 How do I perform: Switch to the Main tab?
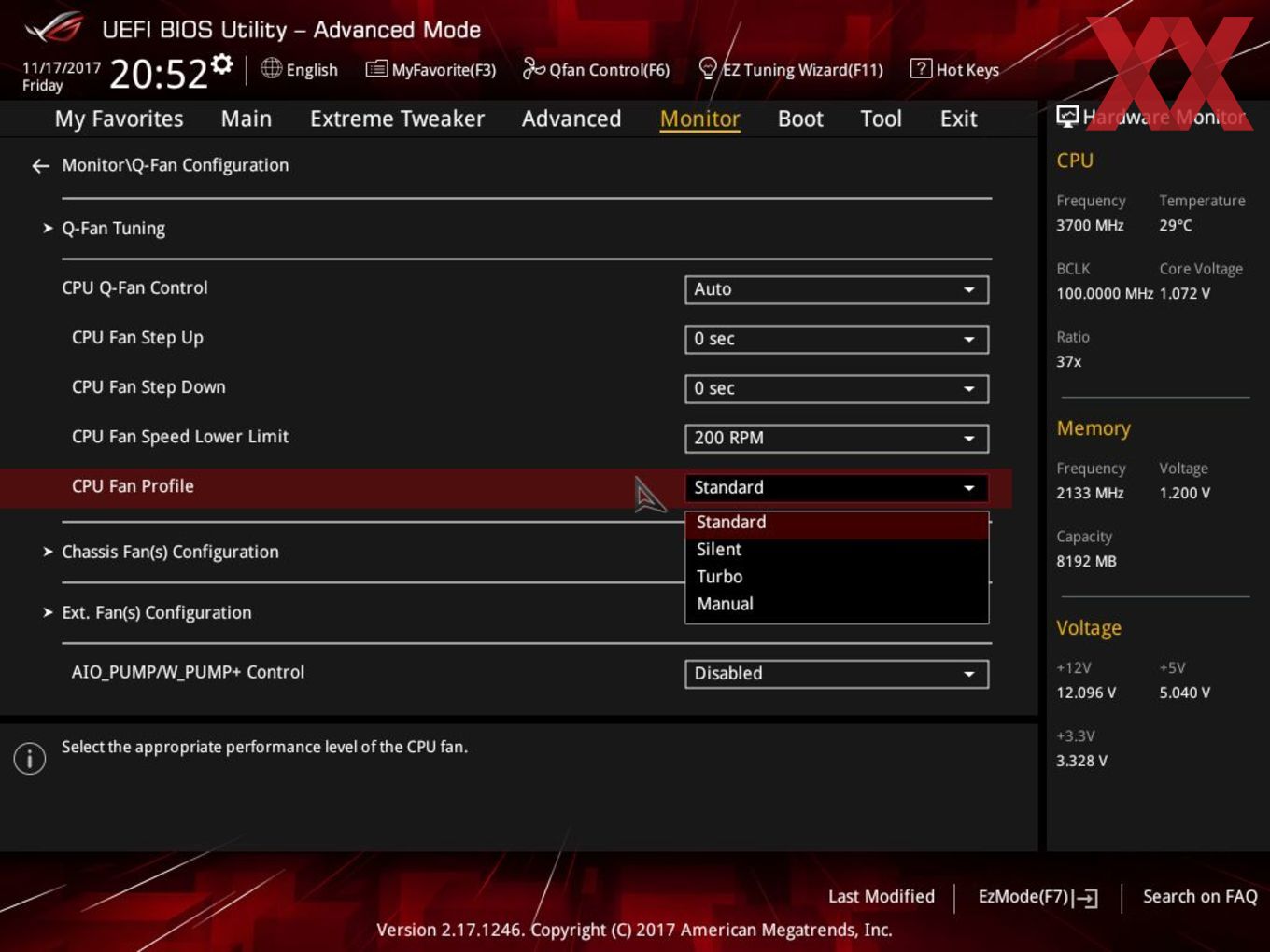click(247, 119)
